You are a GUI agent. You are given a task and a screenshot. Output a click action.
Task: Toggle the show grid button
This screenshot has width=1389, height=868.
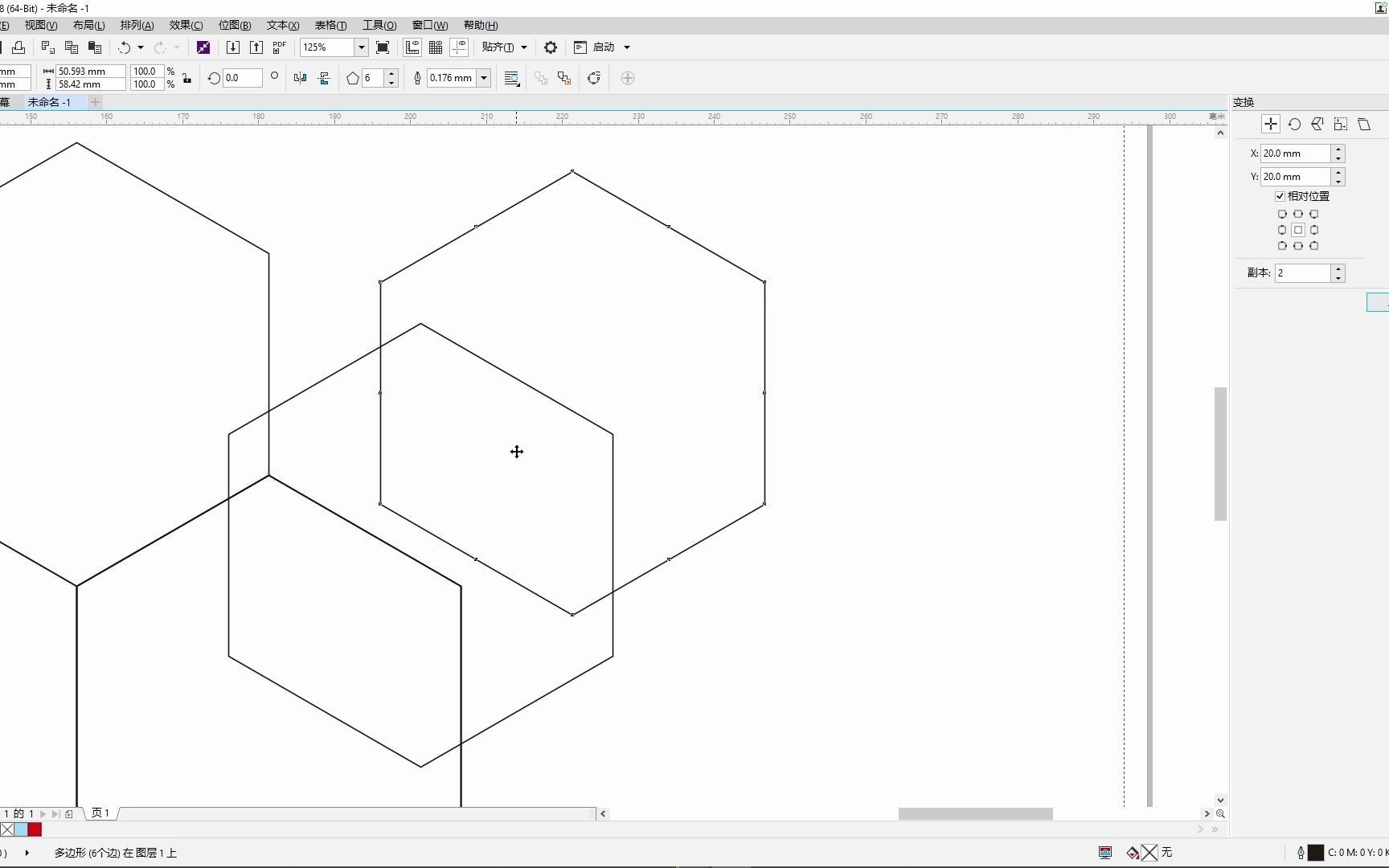(436, 47)
